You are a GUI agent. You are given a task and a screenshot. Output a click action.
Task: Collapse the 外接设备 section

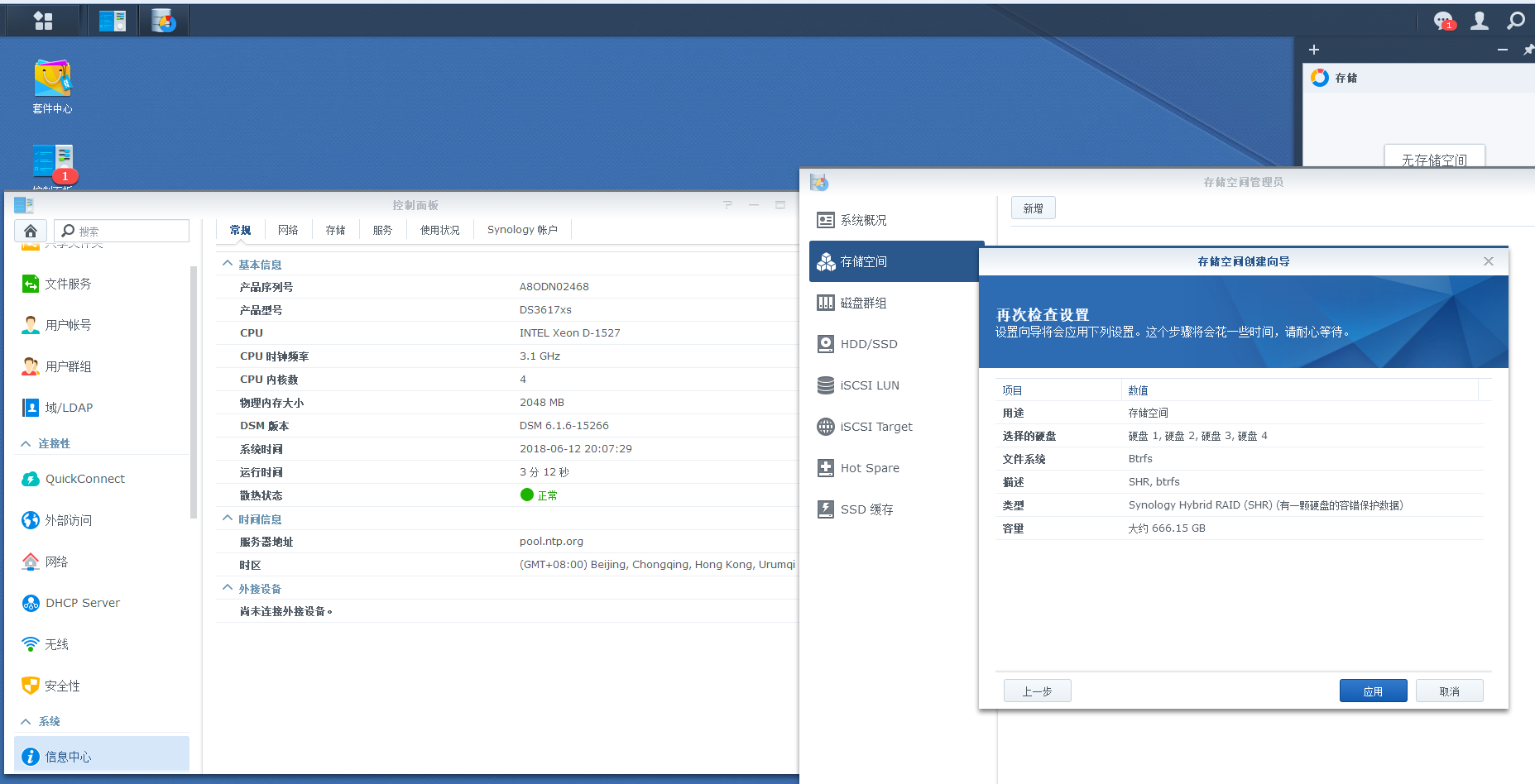tap(228, 588)
